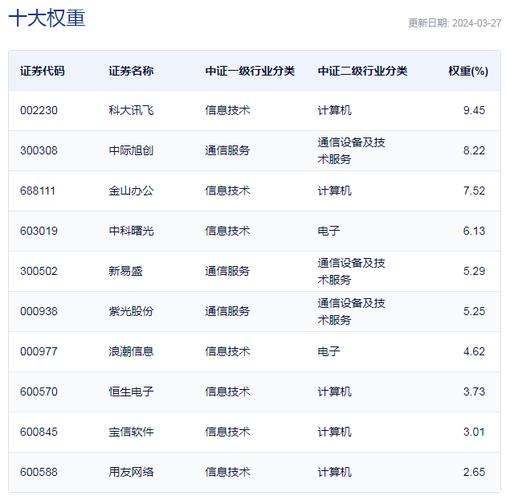Click 信息技术 in the 浪潮信息 row
The height and width of the screenshot is (500, 506).
(227, 351)
